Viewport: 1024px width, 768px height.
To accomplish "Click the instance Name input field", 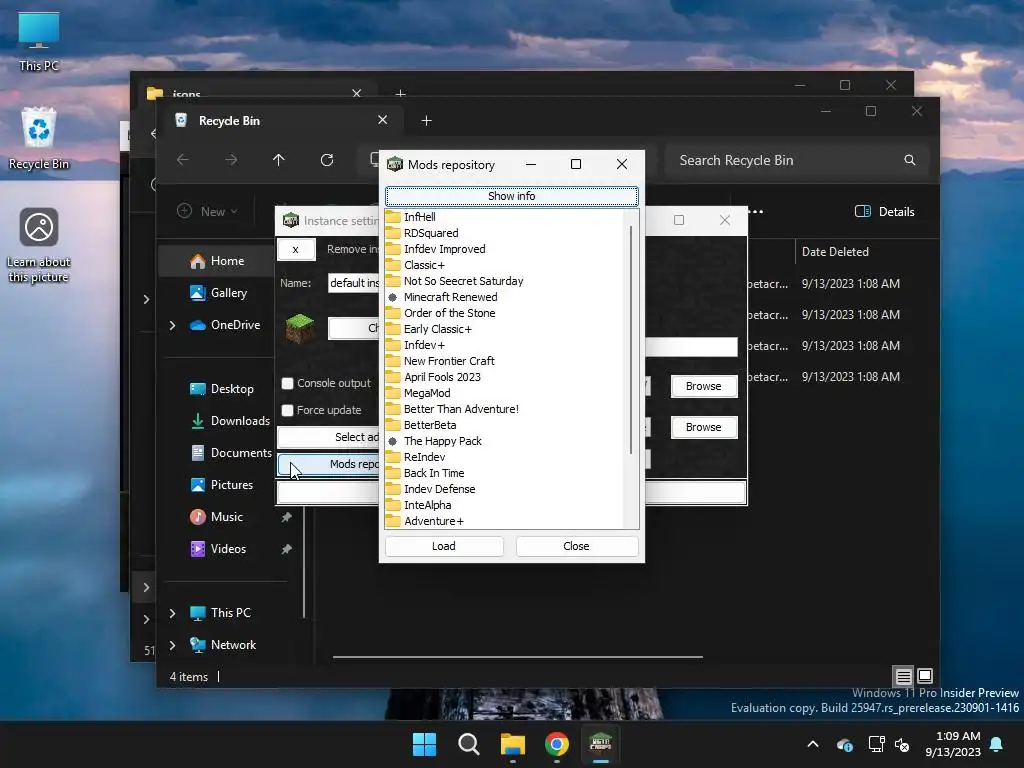I will pyautogui.click(x=353, y=283).
